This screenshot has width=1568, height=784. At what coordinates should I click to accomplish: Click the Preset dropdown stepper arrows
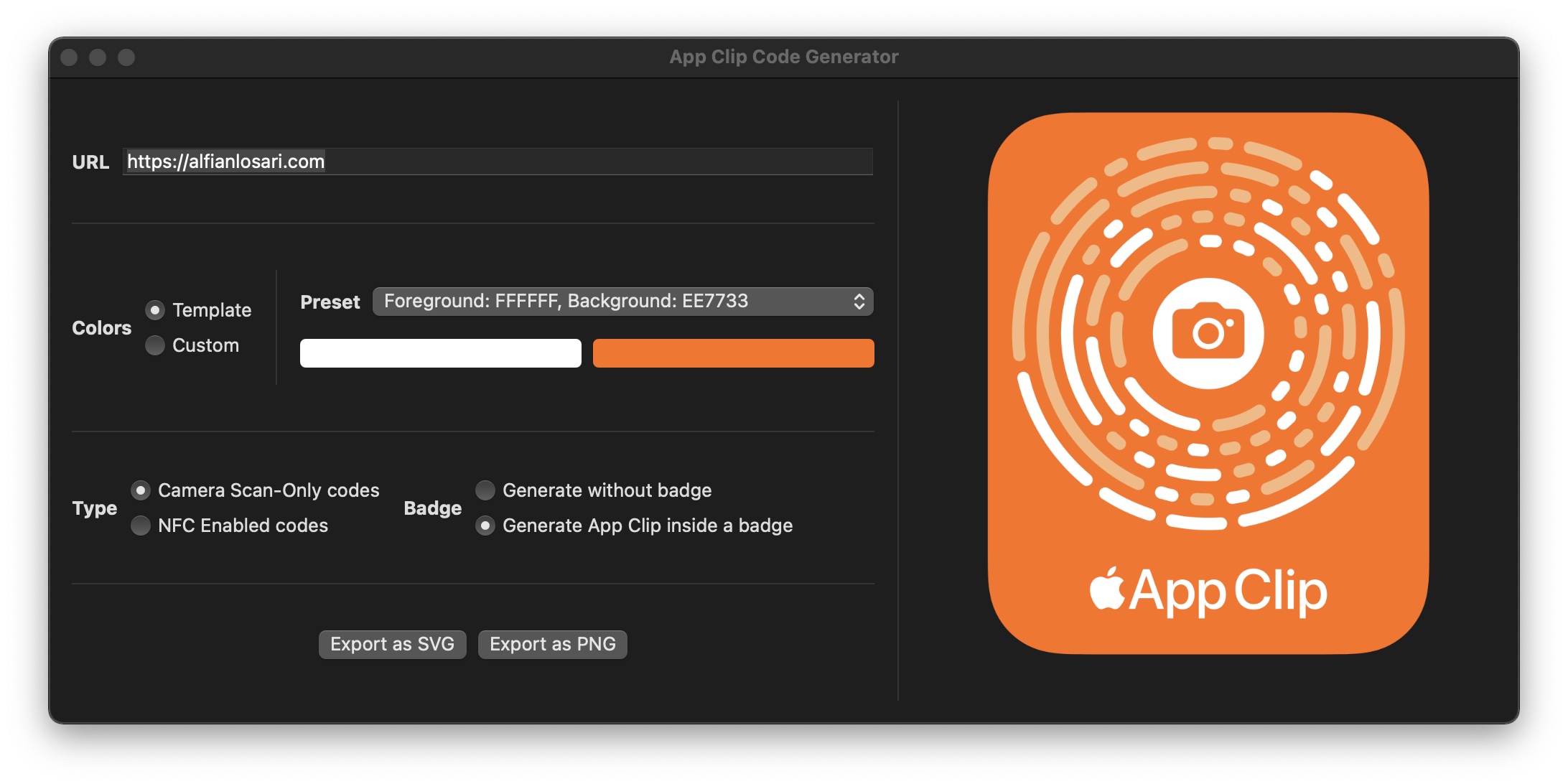click(x=859, y=302)
